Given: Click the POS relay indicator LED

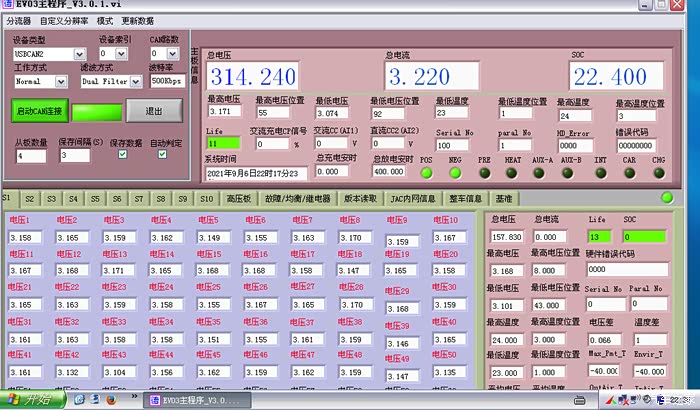Looking at the screenshot, I should tap(427, 172).
